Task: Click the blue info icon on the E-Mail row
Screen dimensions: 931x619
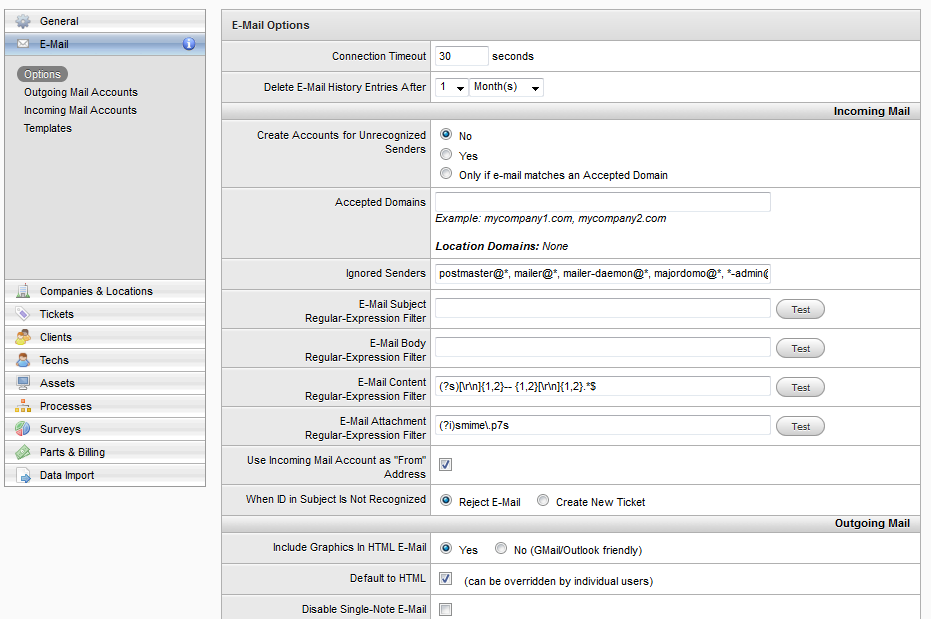Action: pos(189,44)
